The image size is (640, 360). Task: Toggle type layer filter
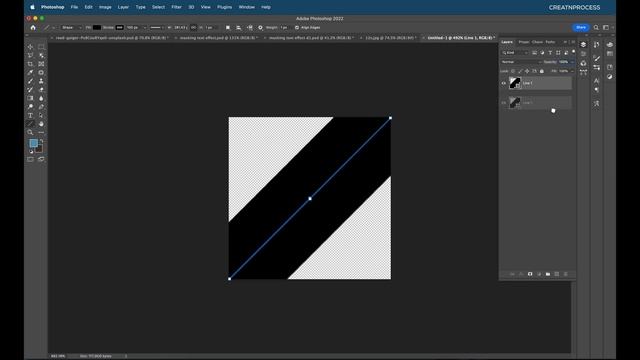[550, 53]
